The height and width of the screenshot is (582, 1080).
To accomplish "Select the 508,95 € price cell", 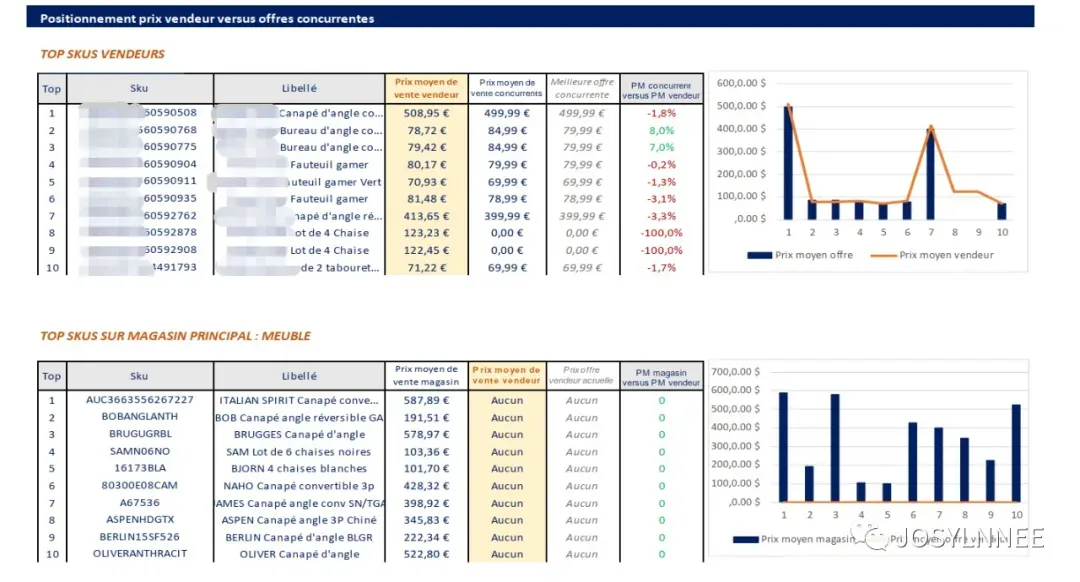I will point(426,113).
